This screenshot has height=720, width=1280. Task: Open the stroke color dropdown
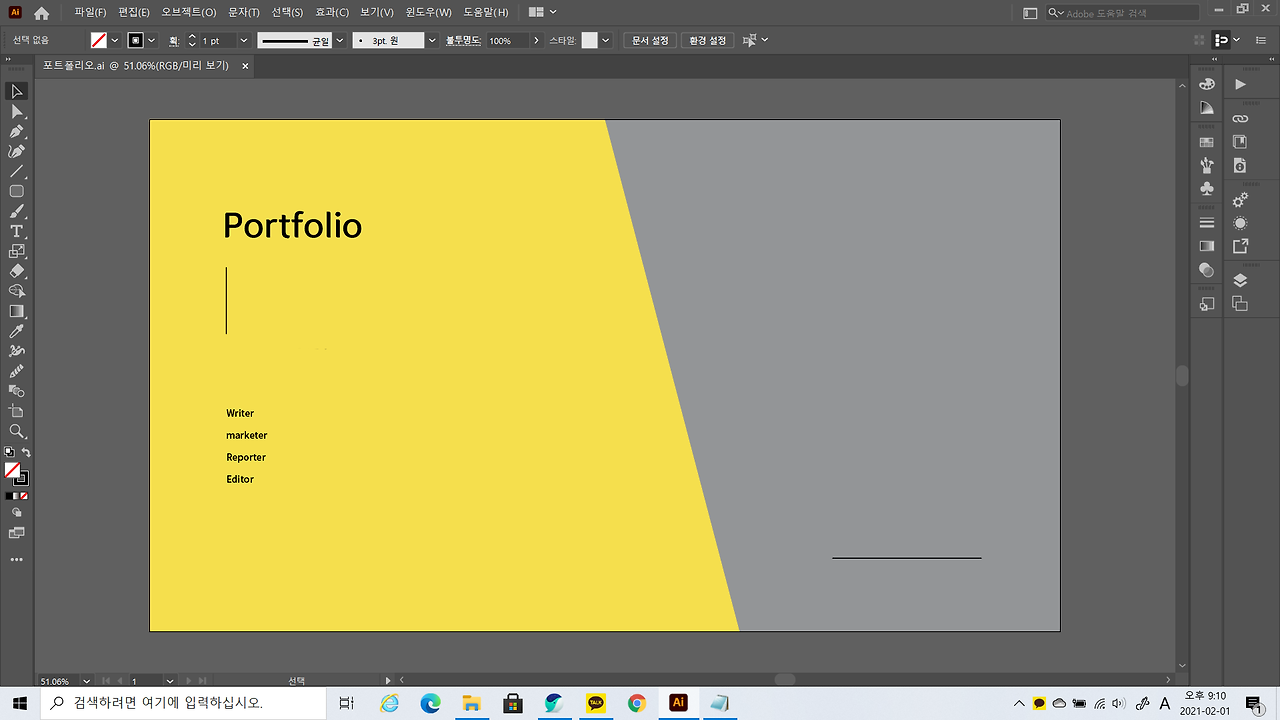(x=152, y=40)
